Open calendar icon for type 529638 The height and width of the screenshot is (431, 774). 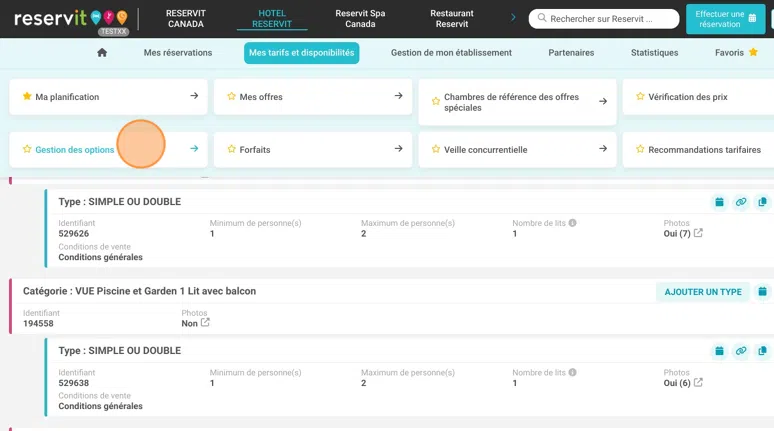click(x=719, y=351)
